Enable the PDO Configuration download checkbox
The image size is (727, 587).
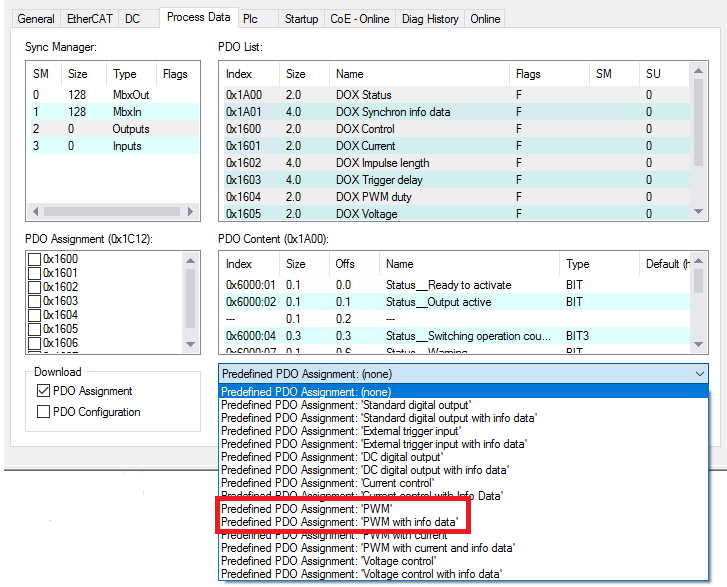point(43,412)
